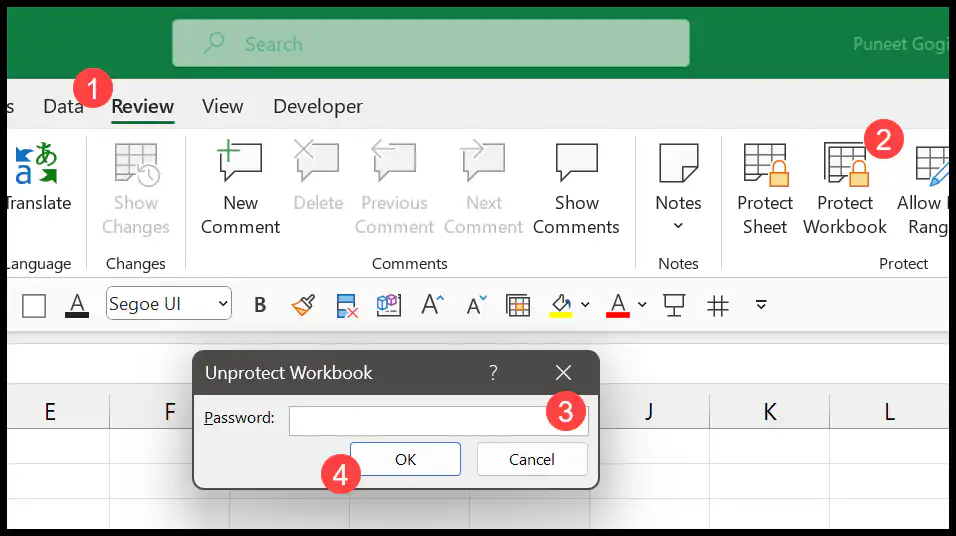Click the dialog Help question mark
The image size is (956, 536).
coord(493,373)
